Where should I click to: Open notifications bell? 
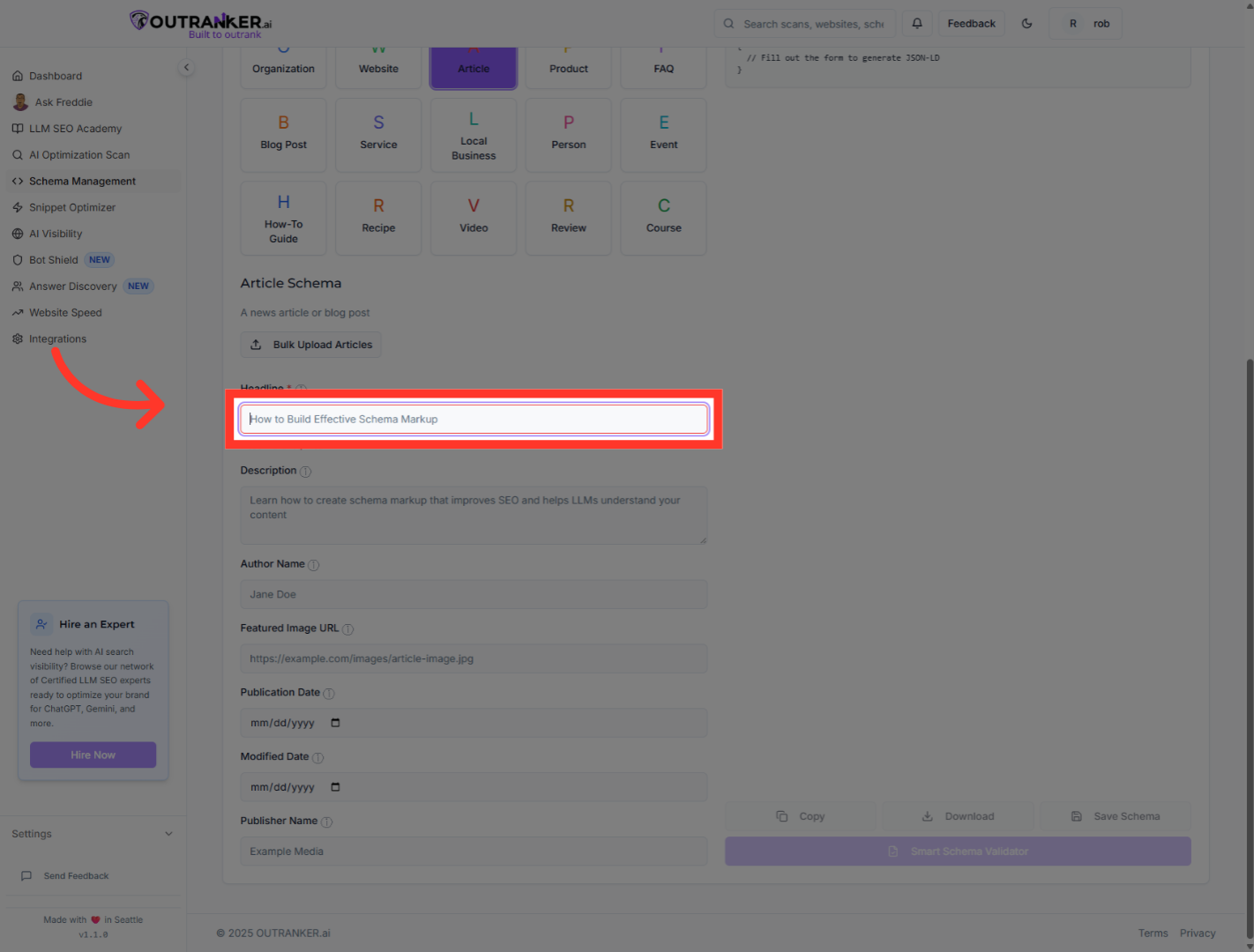(x=917, y=24)
